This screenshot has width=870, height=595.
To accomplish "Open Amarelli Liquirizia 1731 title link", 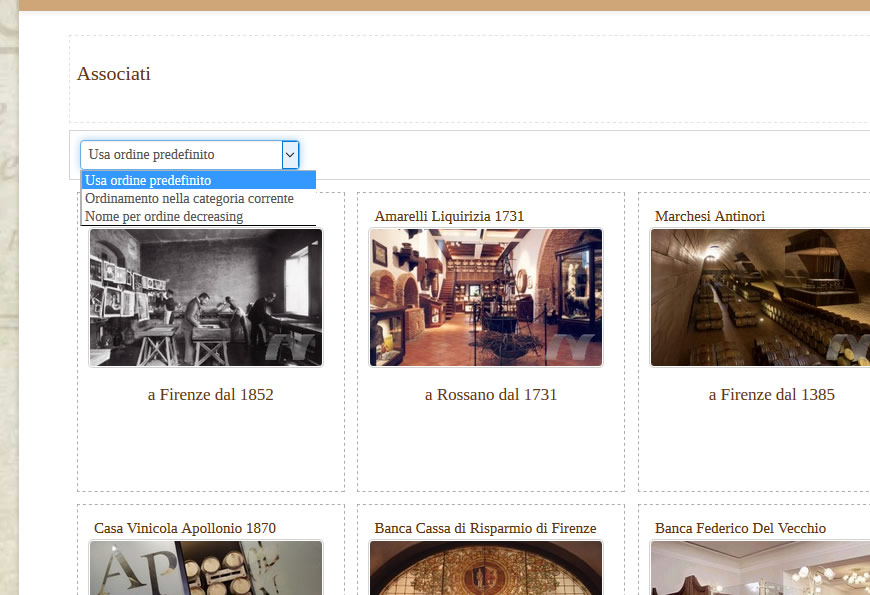I will (x=449, y=216).
